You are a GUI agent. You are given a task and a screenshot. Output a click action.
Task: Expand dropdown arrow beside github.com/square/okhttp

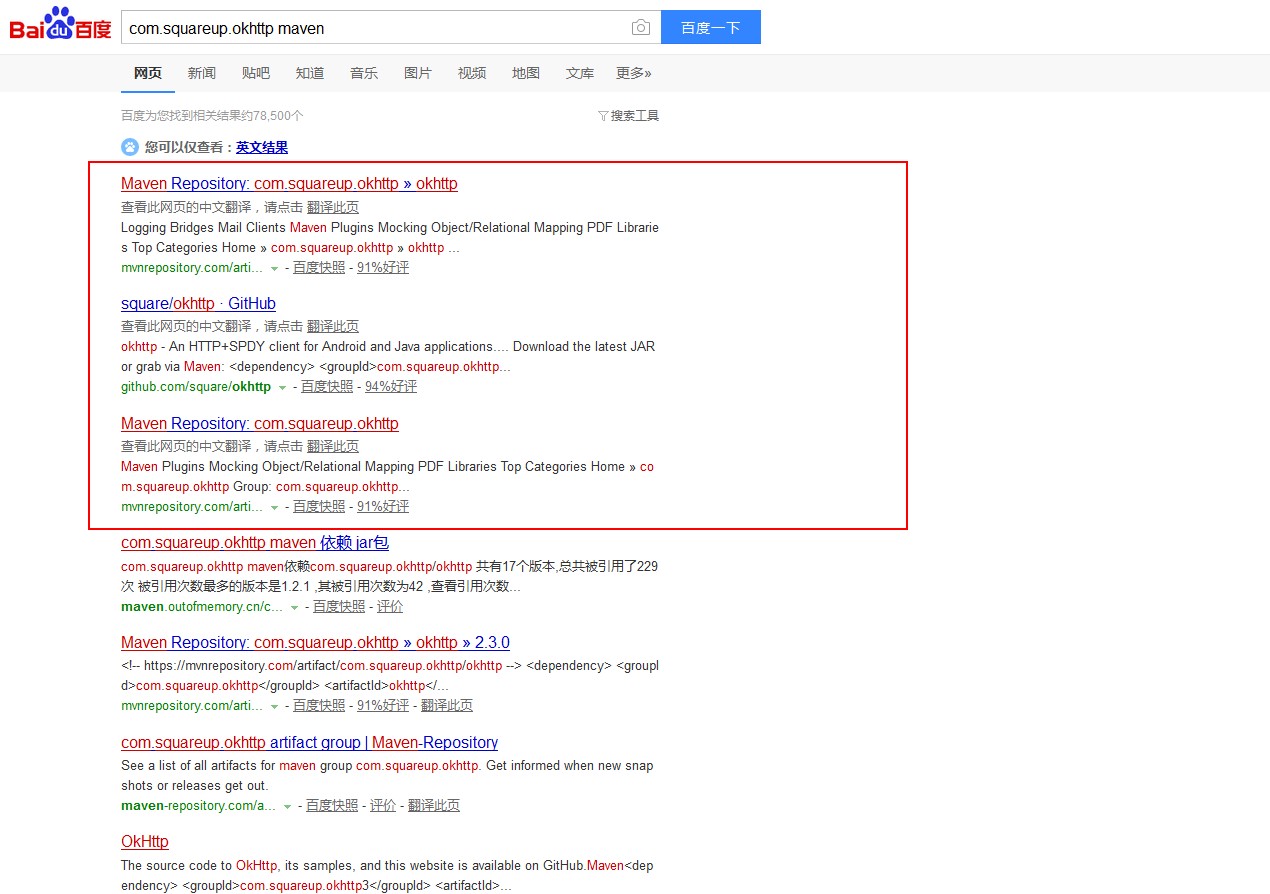(282, 387)
